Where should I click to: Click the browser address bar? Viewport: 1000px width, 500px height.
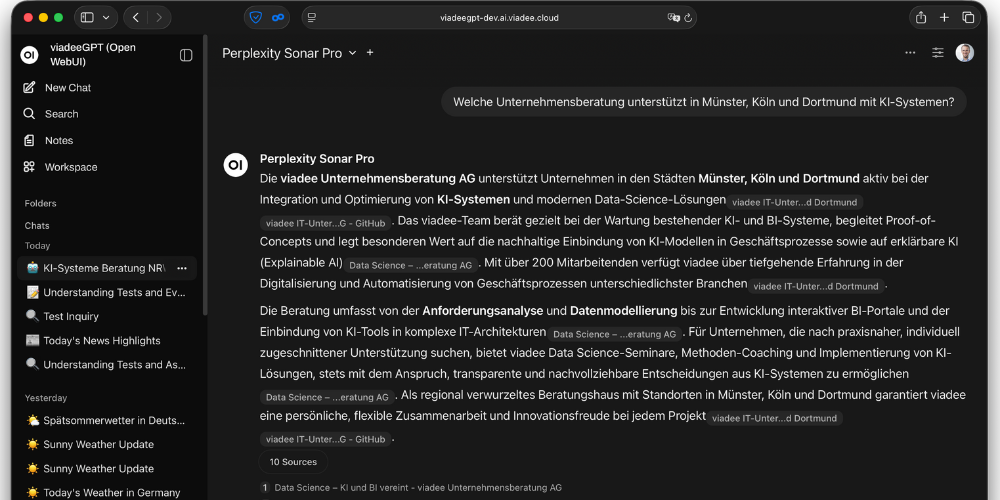[x=499, y=17]
